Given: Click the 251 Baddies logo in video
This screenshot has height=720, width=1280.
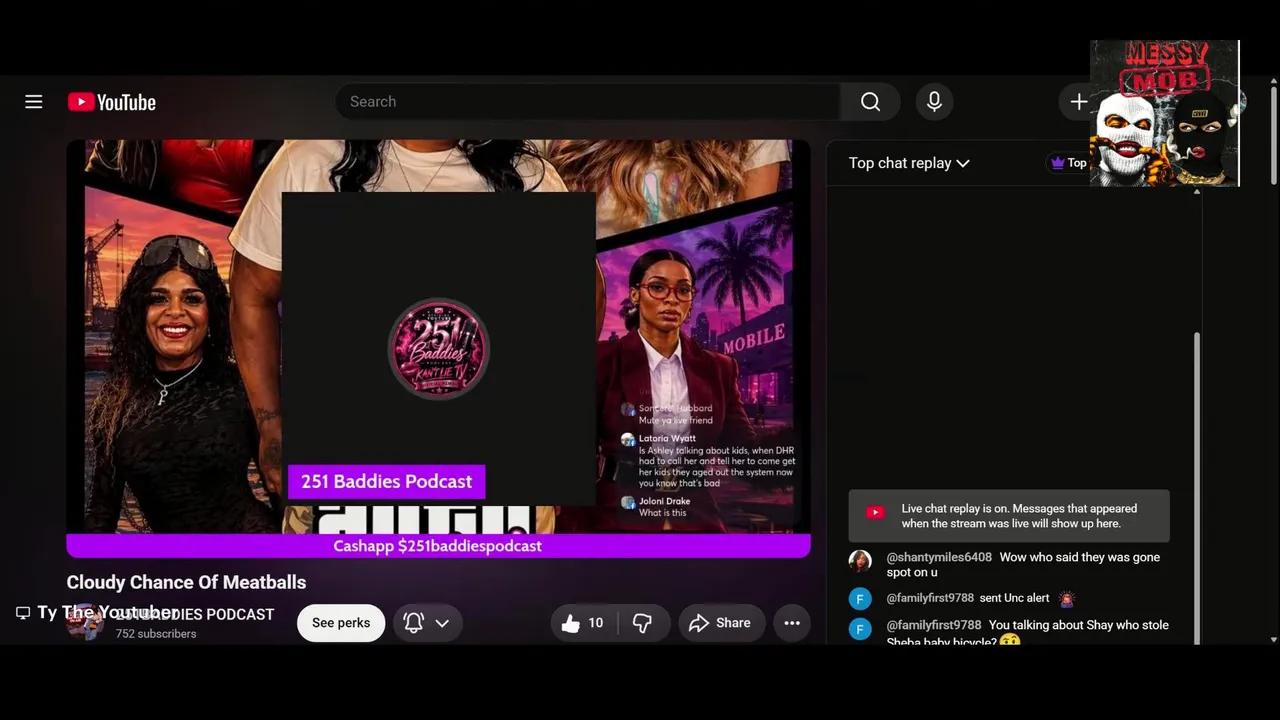Looking at the screenshot, I should coord(438,348).
